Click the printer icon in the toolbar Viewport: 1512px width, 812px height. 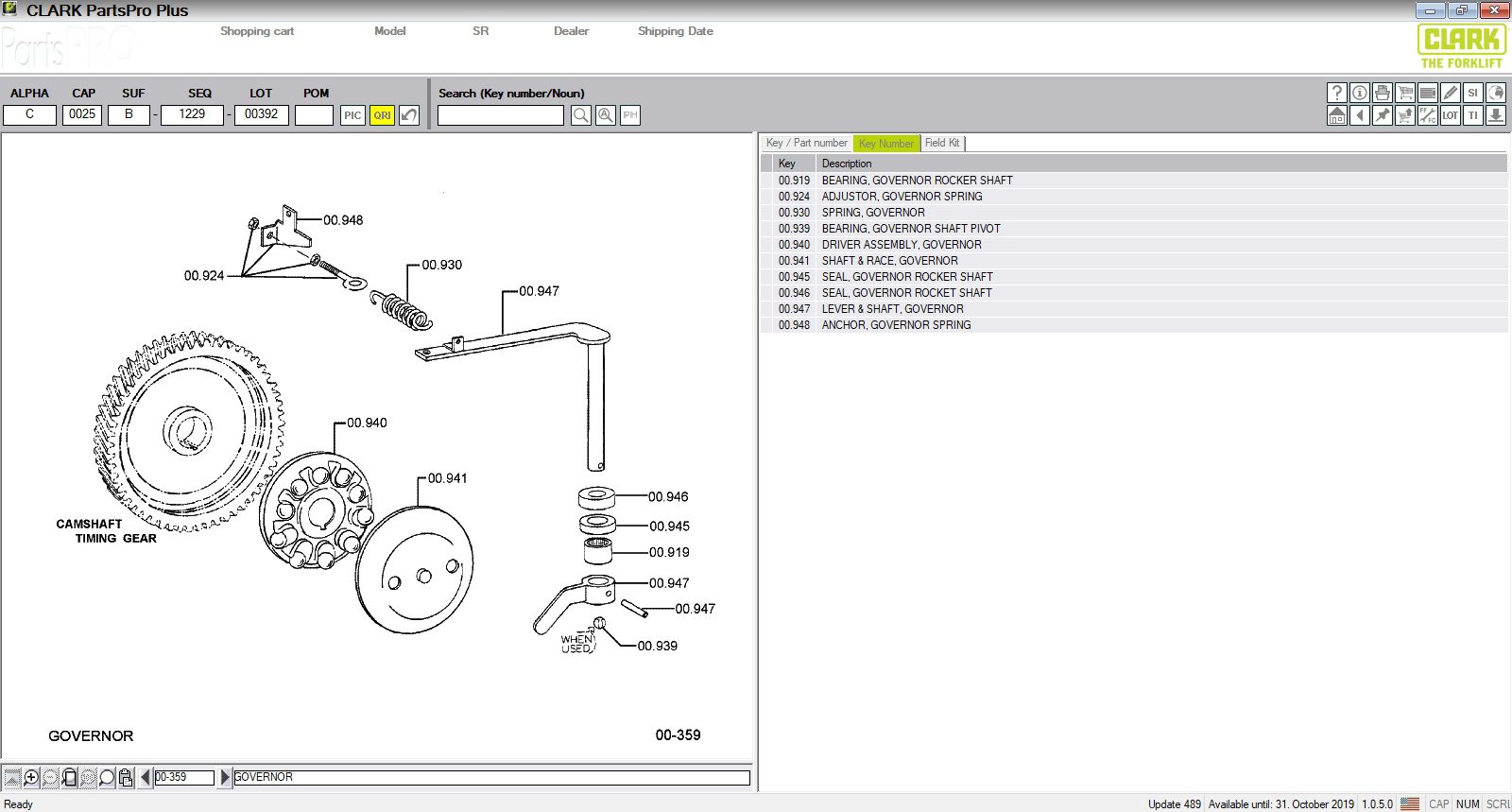[x=1382, y=93]
